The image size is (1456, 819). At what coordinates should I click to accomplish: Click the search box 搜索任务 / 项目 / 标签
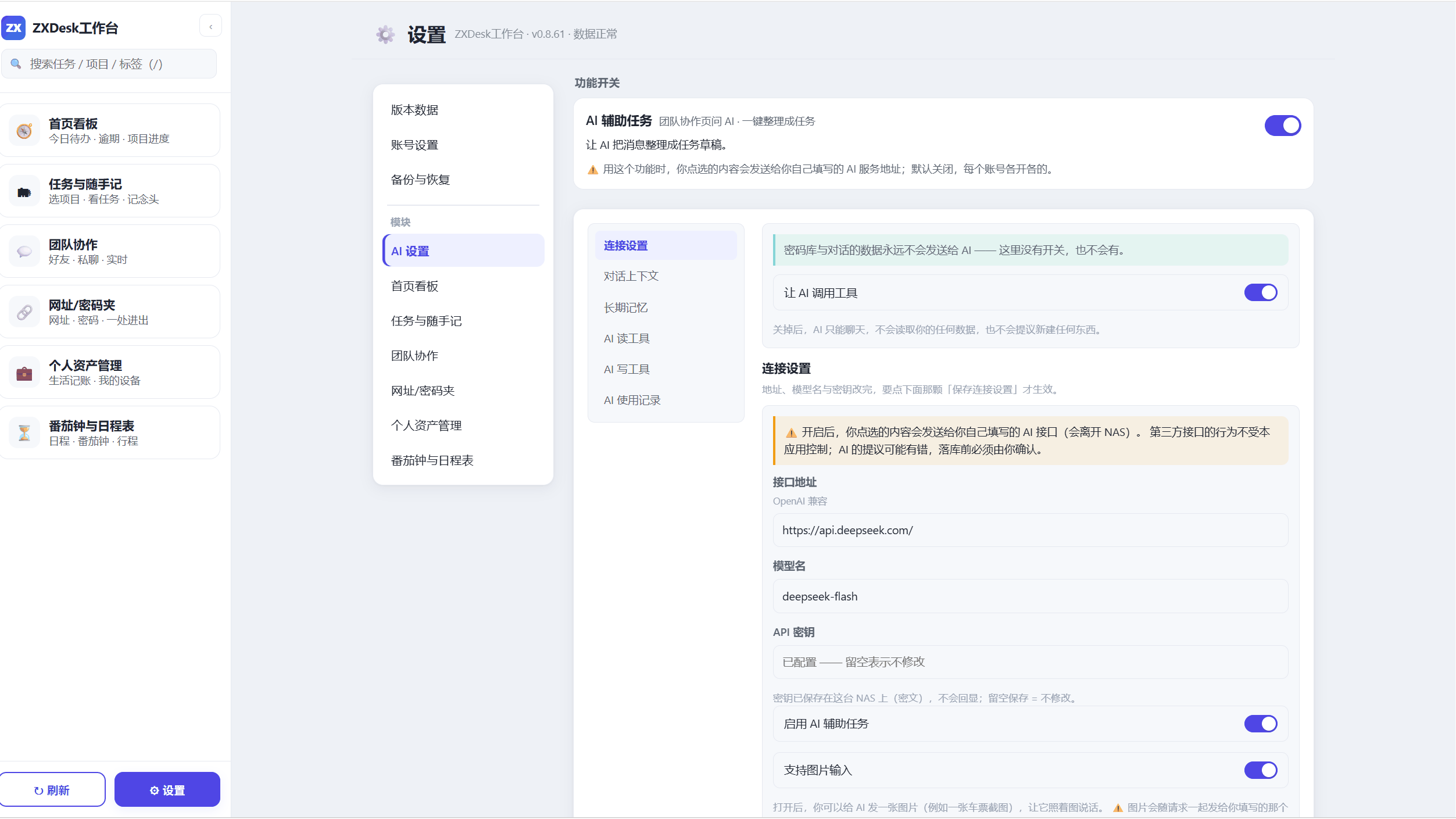pos(109,63)
